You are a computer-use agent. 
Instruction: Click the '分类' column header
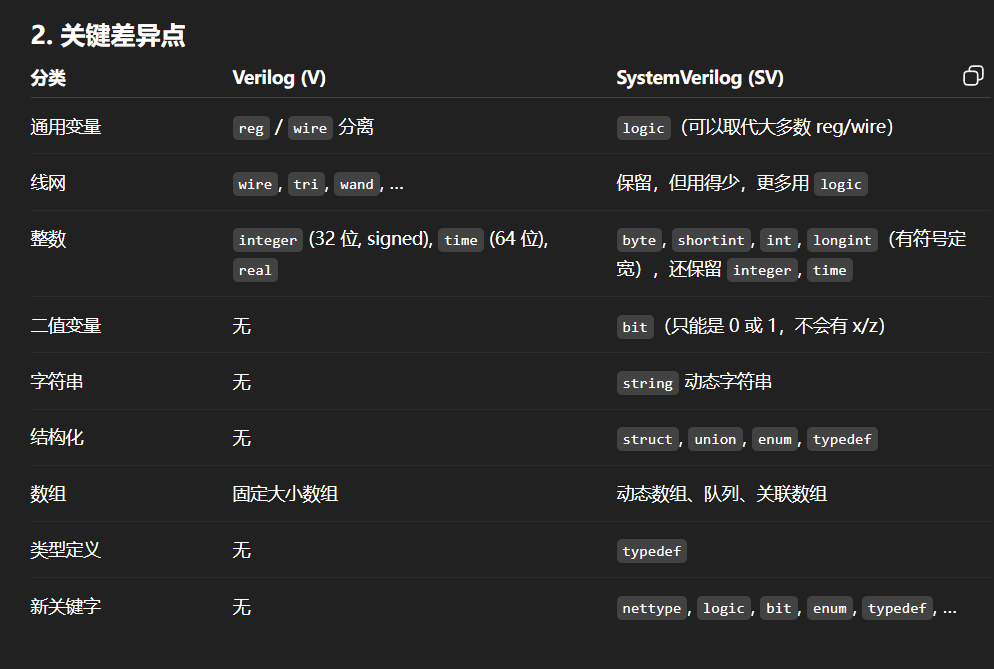click(48, 78)
